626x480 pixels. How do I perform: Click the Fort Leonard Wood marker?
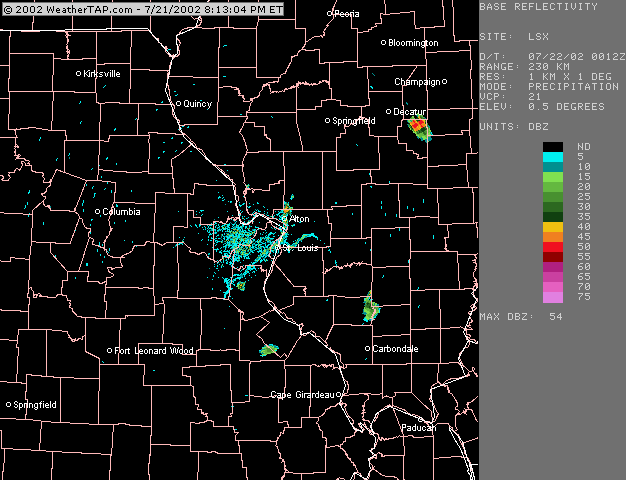coord(110,350)
